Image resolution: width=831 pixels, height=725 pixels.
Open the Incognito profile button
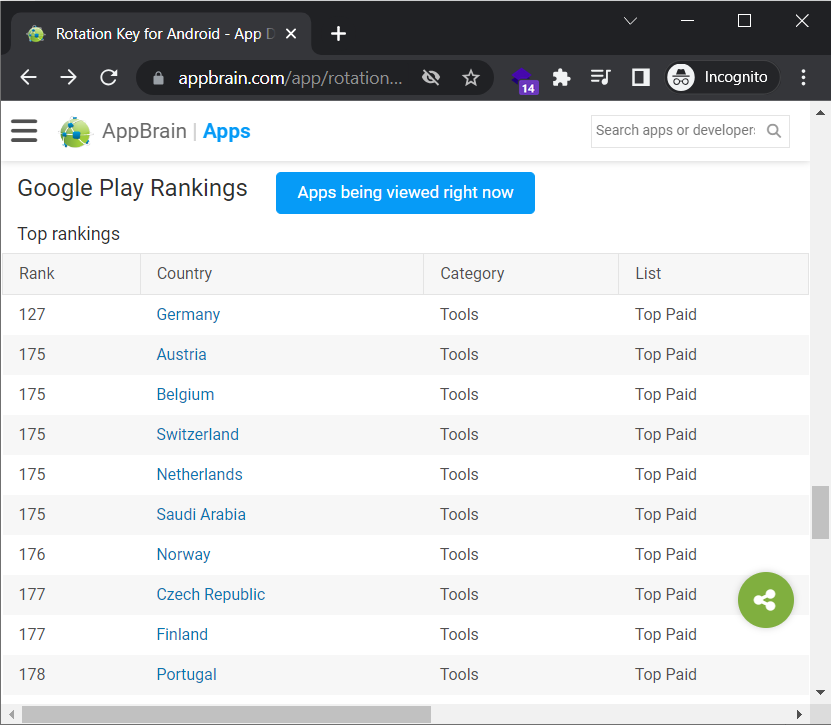[722, 77]
